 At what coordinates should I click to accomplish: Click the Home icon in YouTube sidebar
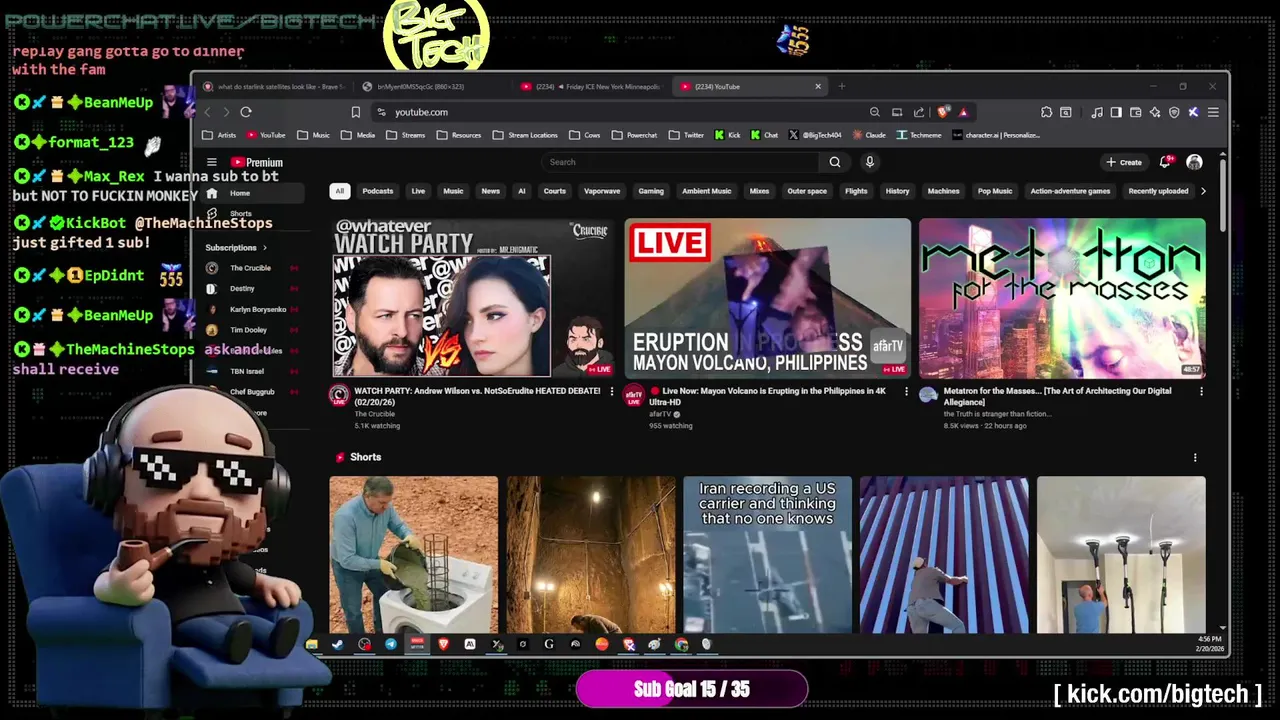tap(212, 193)
